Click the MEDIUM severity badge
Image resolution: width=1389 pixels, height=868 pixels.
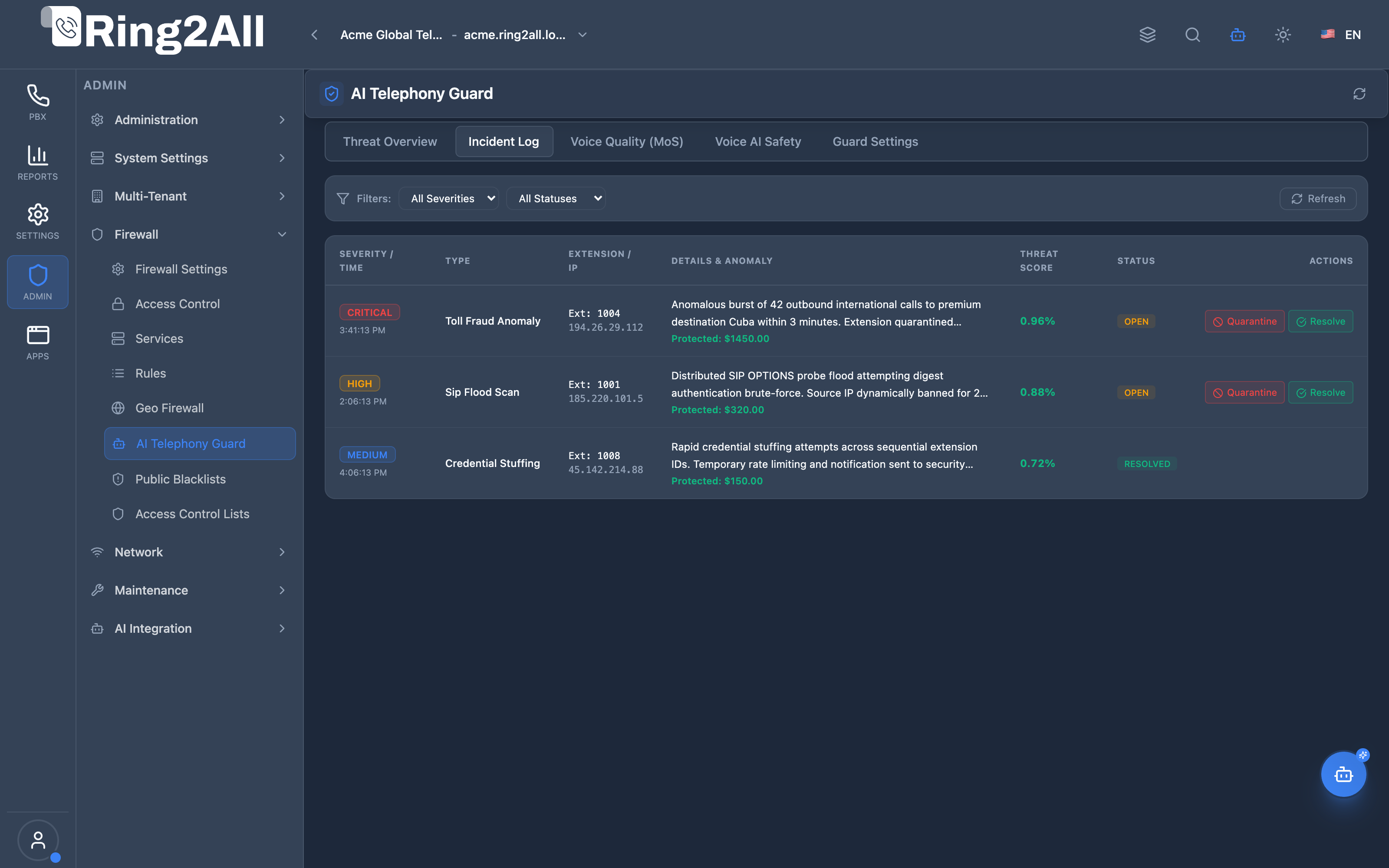[367, 455]
